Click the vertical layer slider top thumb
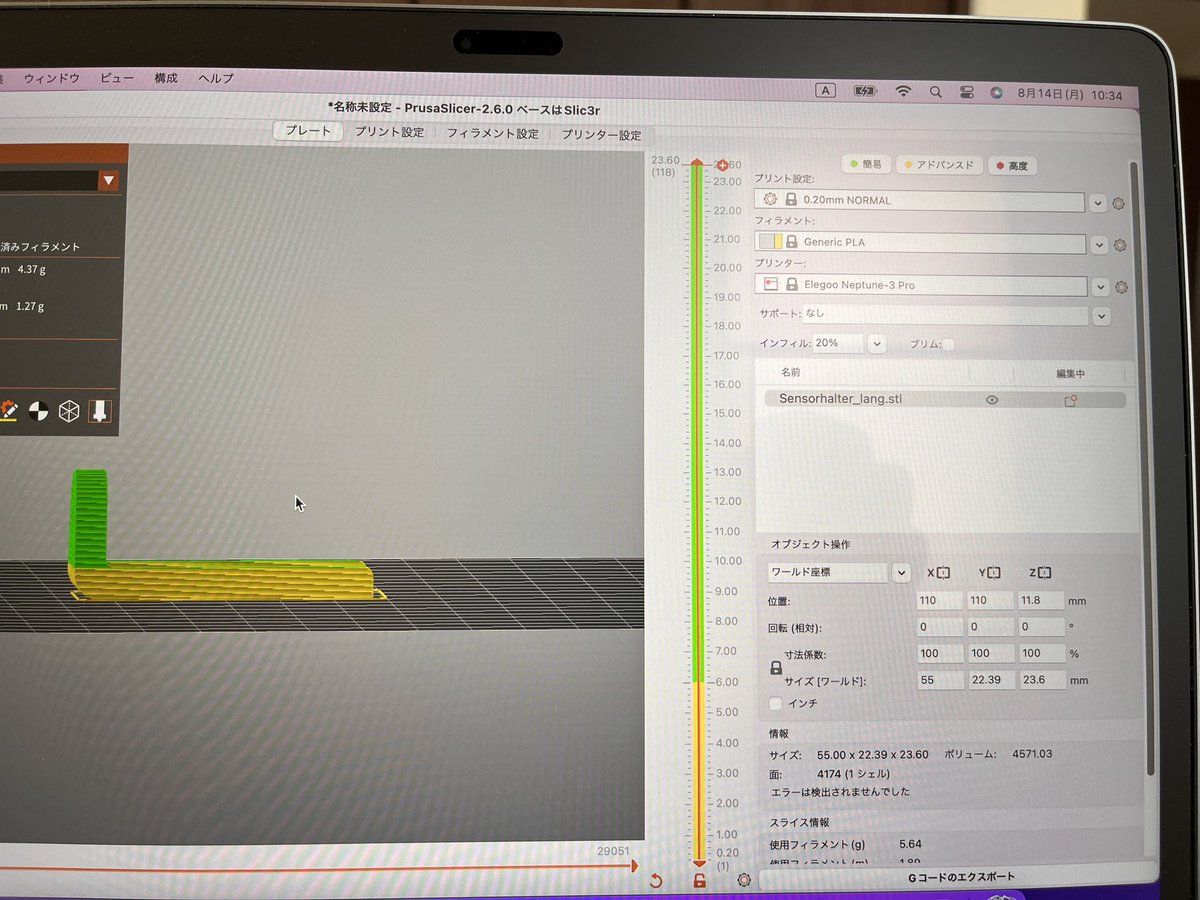 [698, 163]
